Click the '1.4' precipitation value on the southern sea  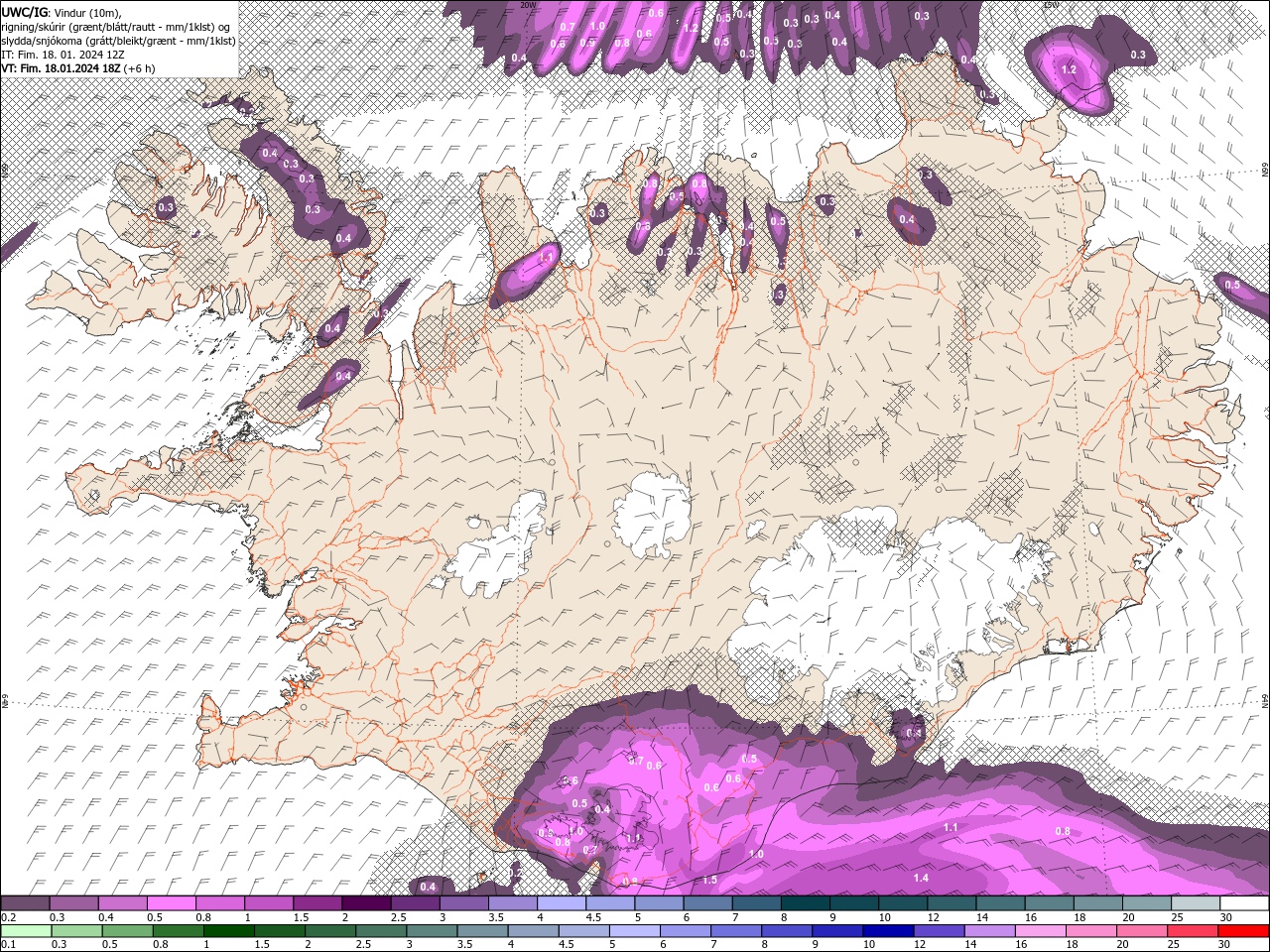pyautogui.click(x=921, y=878)
